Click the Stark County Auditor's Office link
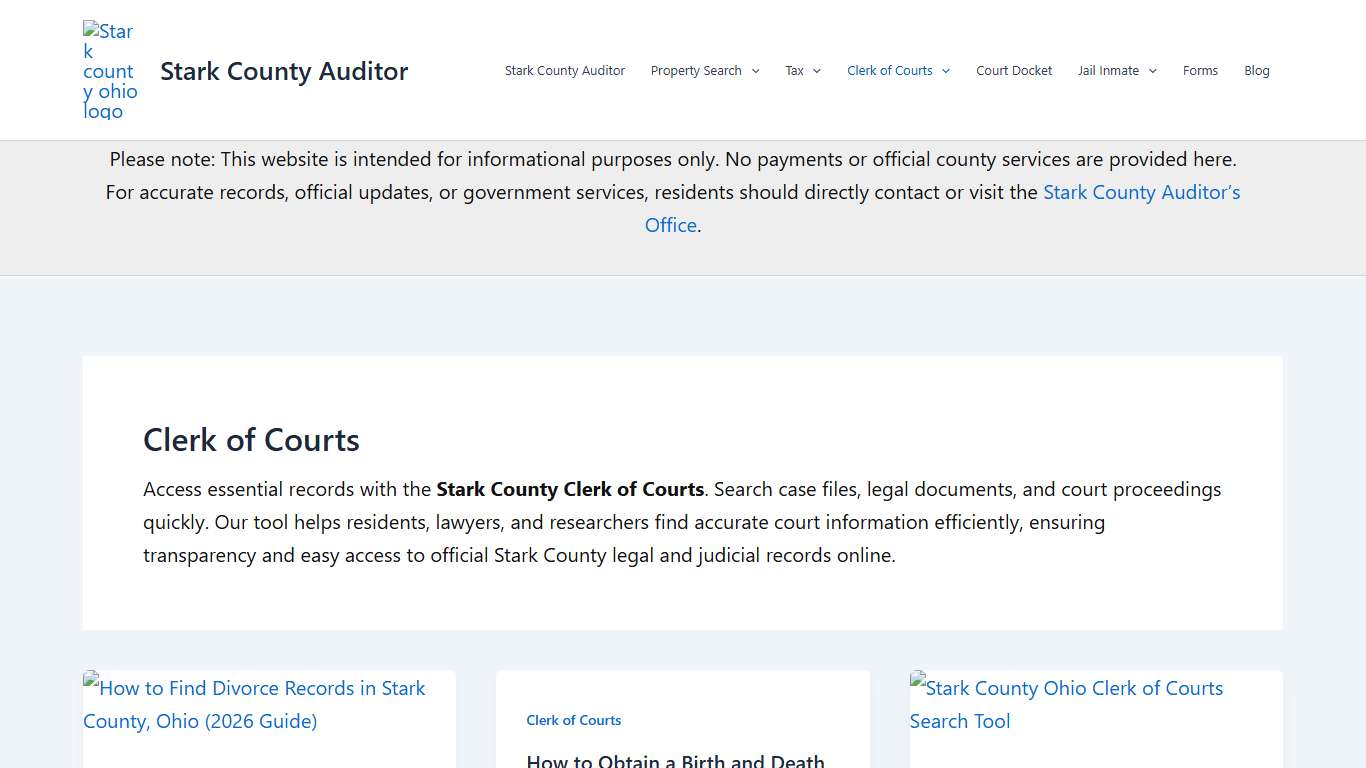Viewport: 1366px width, 768px height. point(1142,192)
